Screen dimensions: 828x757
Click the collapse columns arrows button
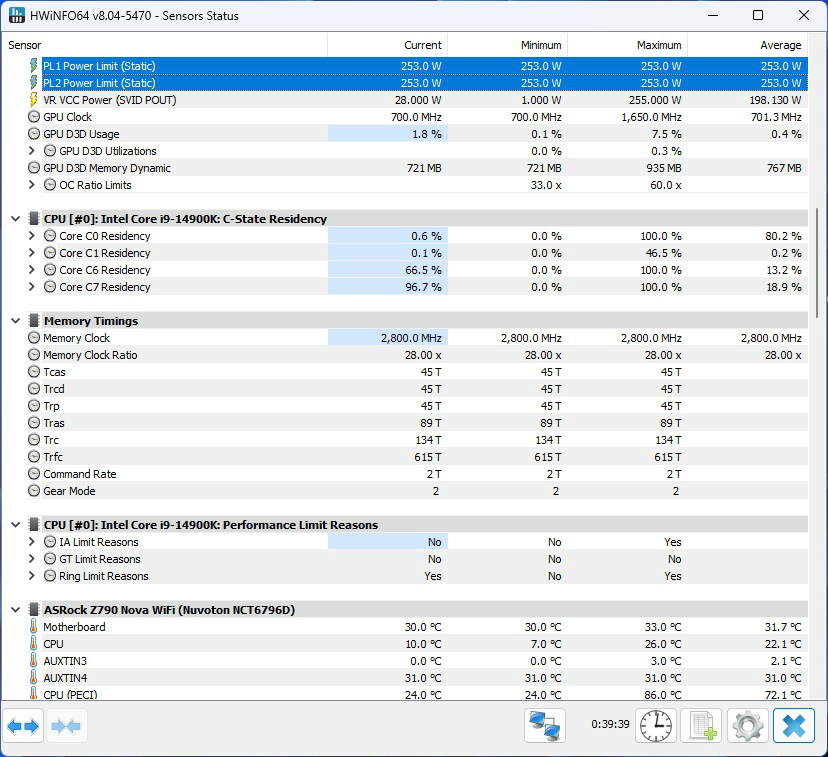[66, 726]
